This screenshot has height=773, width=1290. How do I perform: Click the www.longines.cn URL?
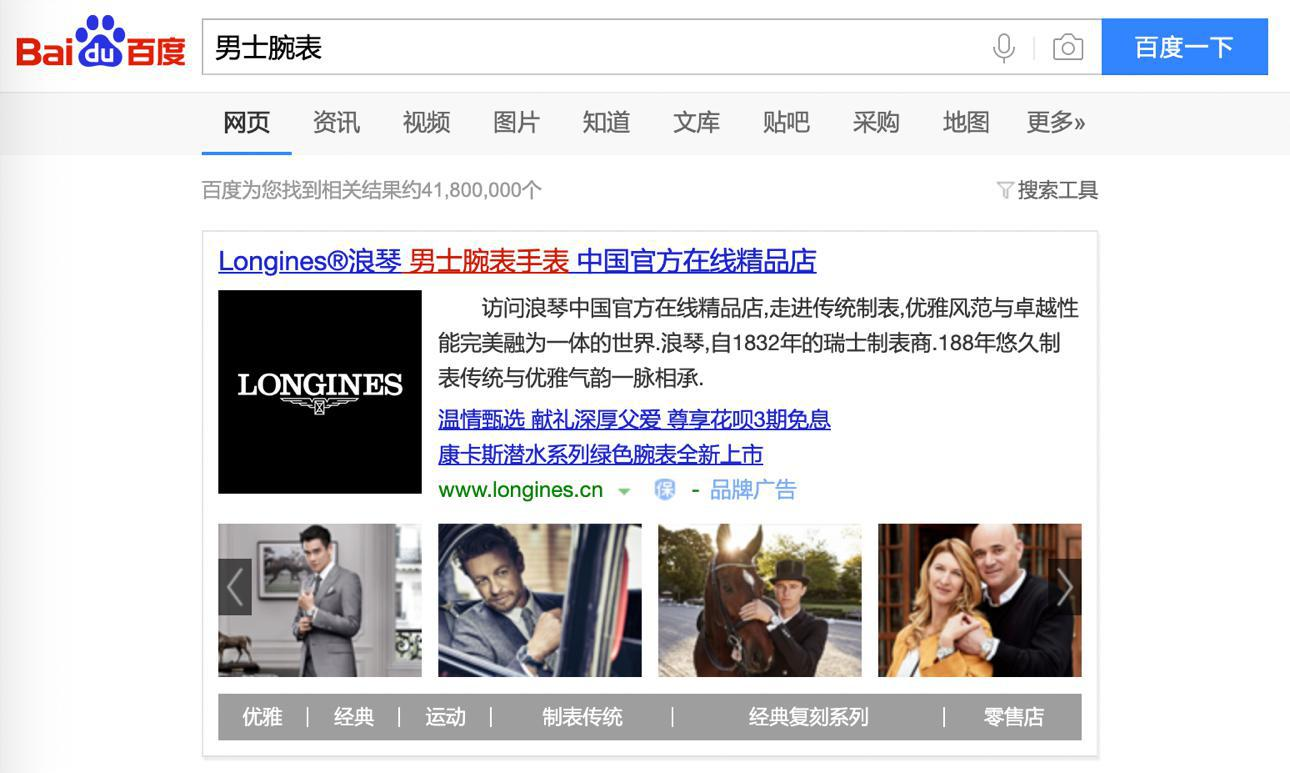tap(520, 490)
